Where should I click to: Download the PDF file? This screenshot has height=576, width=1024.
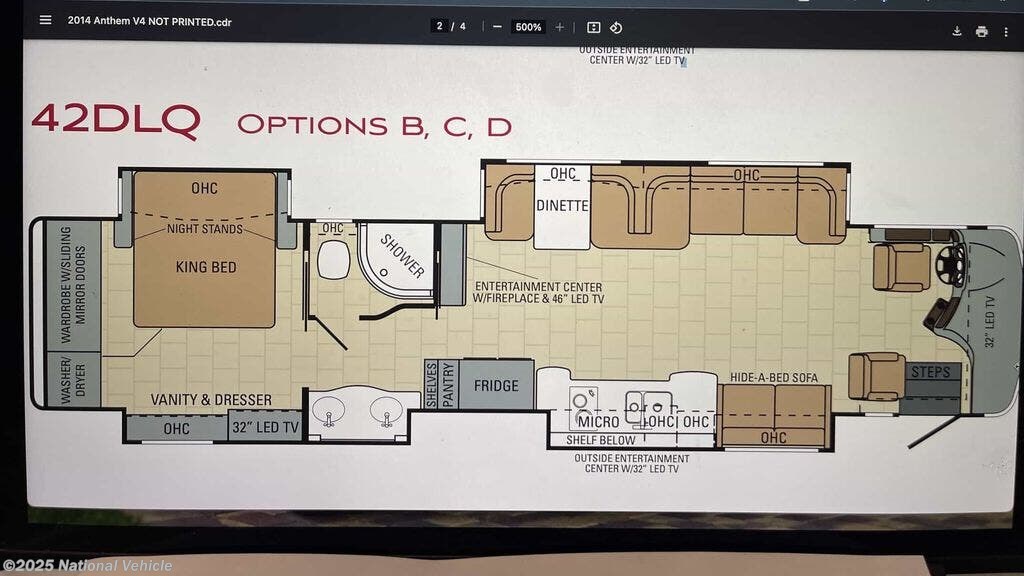[956, 31]
